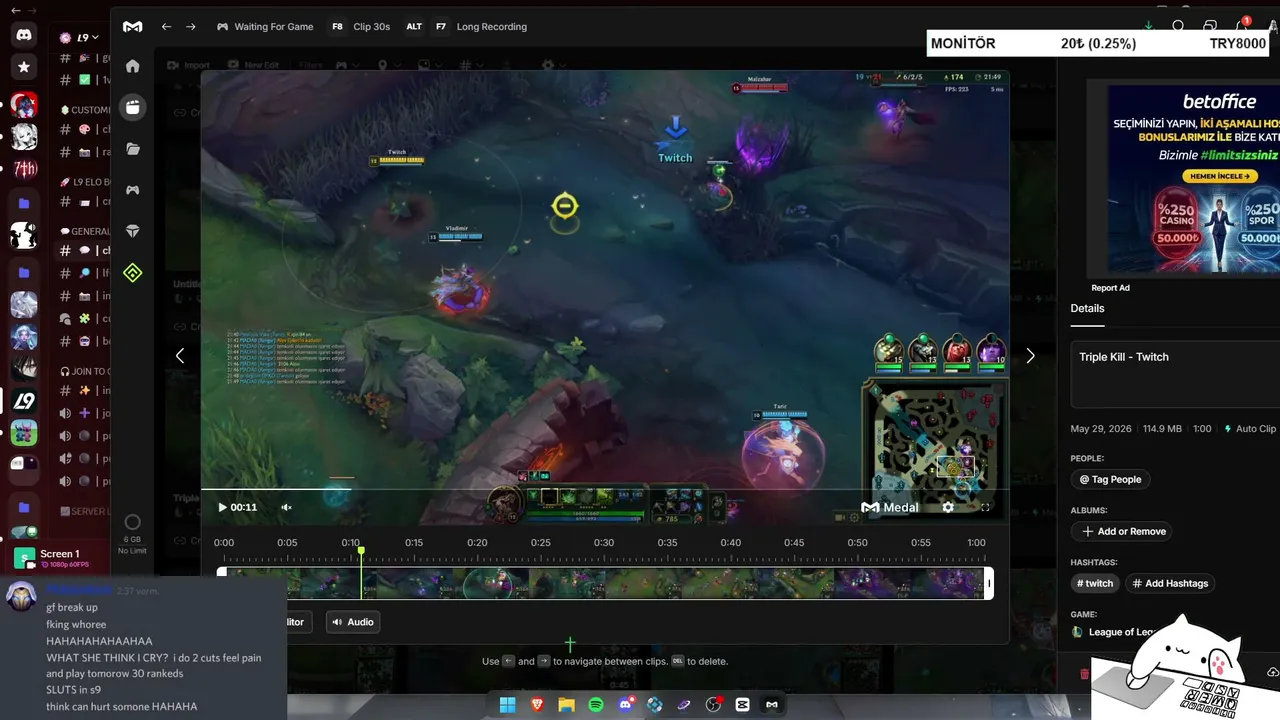1280x720 pixels.
Task: Open CapCut from the taskbar
Action: coord(742,704)
